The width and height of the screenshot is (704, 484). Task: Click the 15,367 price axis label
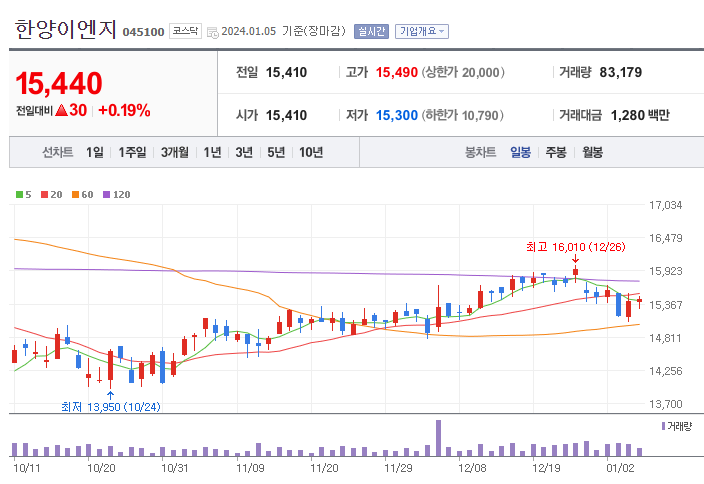point(665,305)
